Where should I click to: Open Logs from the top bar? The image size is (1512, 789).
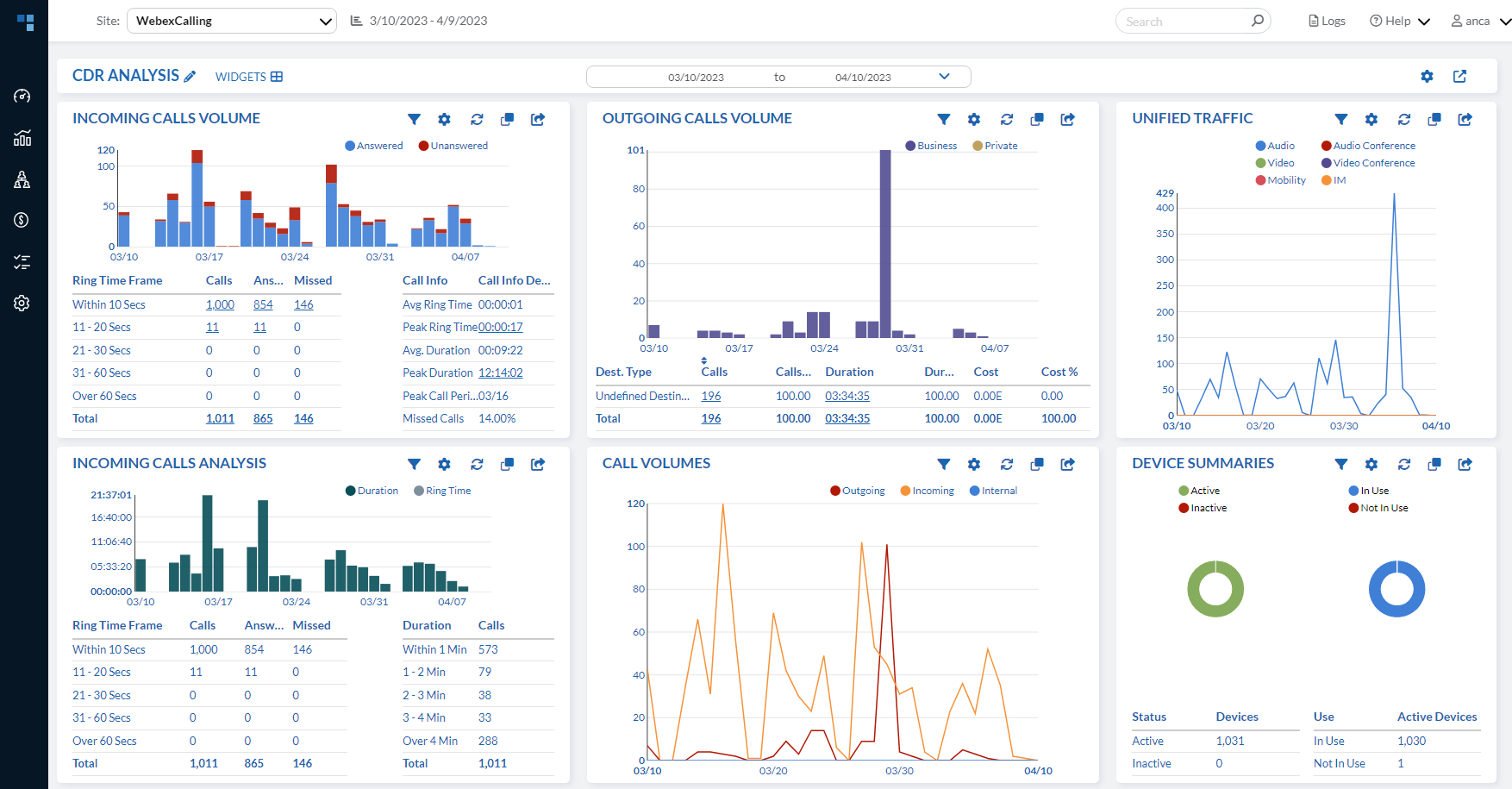[1327, 21]
